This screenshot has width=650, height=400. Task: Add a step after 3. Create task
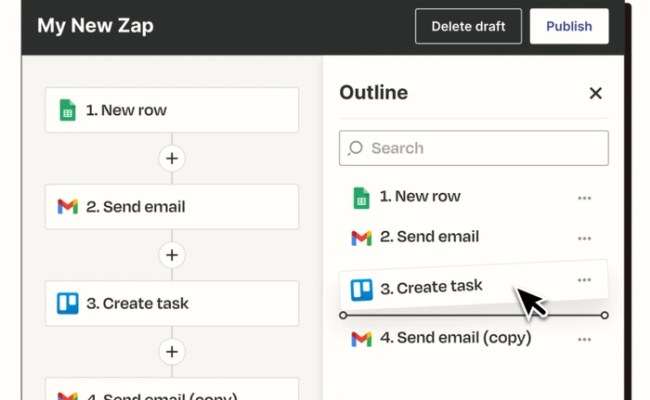(x=172, y=352)
